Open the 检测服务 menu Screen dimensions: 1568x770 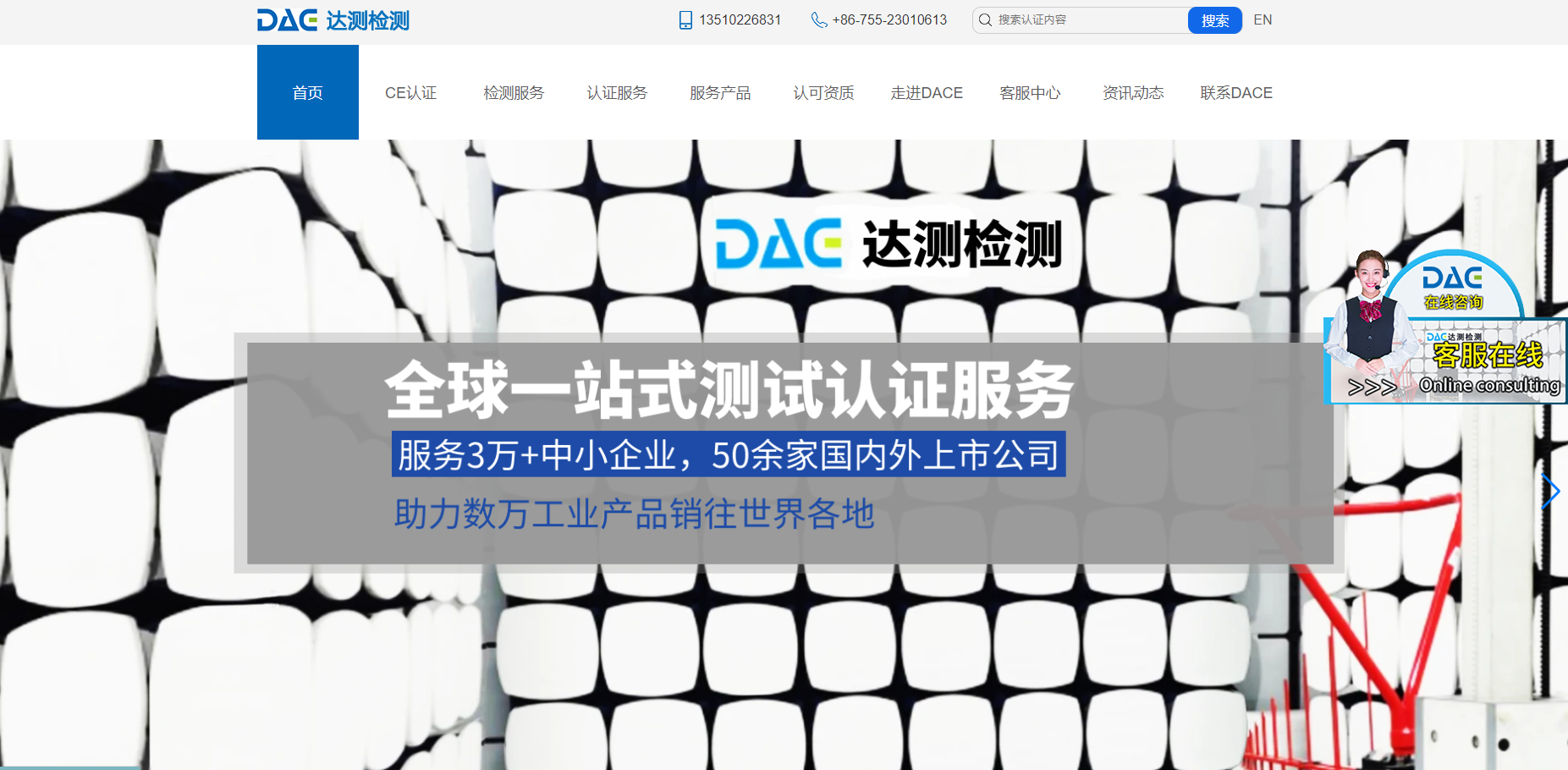coord(514,92)
